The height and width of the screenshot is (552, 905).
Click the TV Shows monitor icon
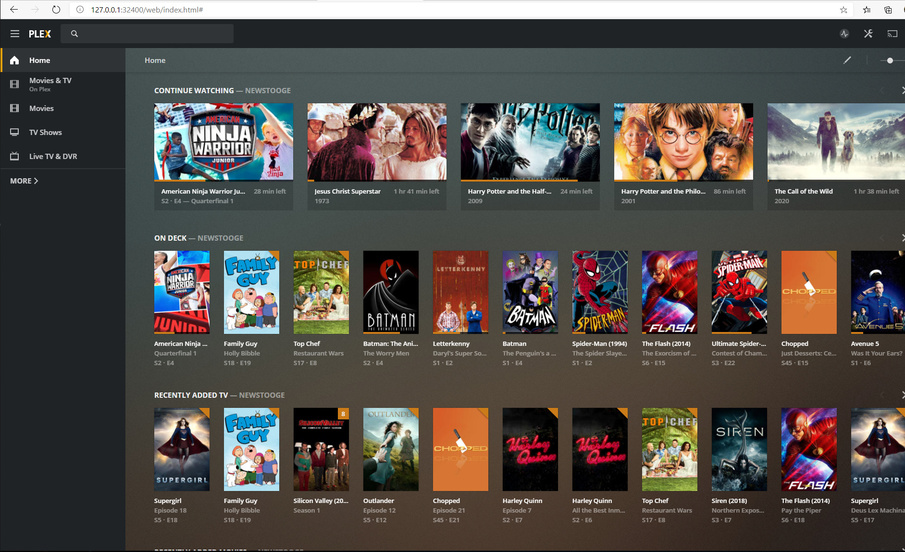pyautogui.click(x=14, y=132)
